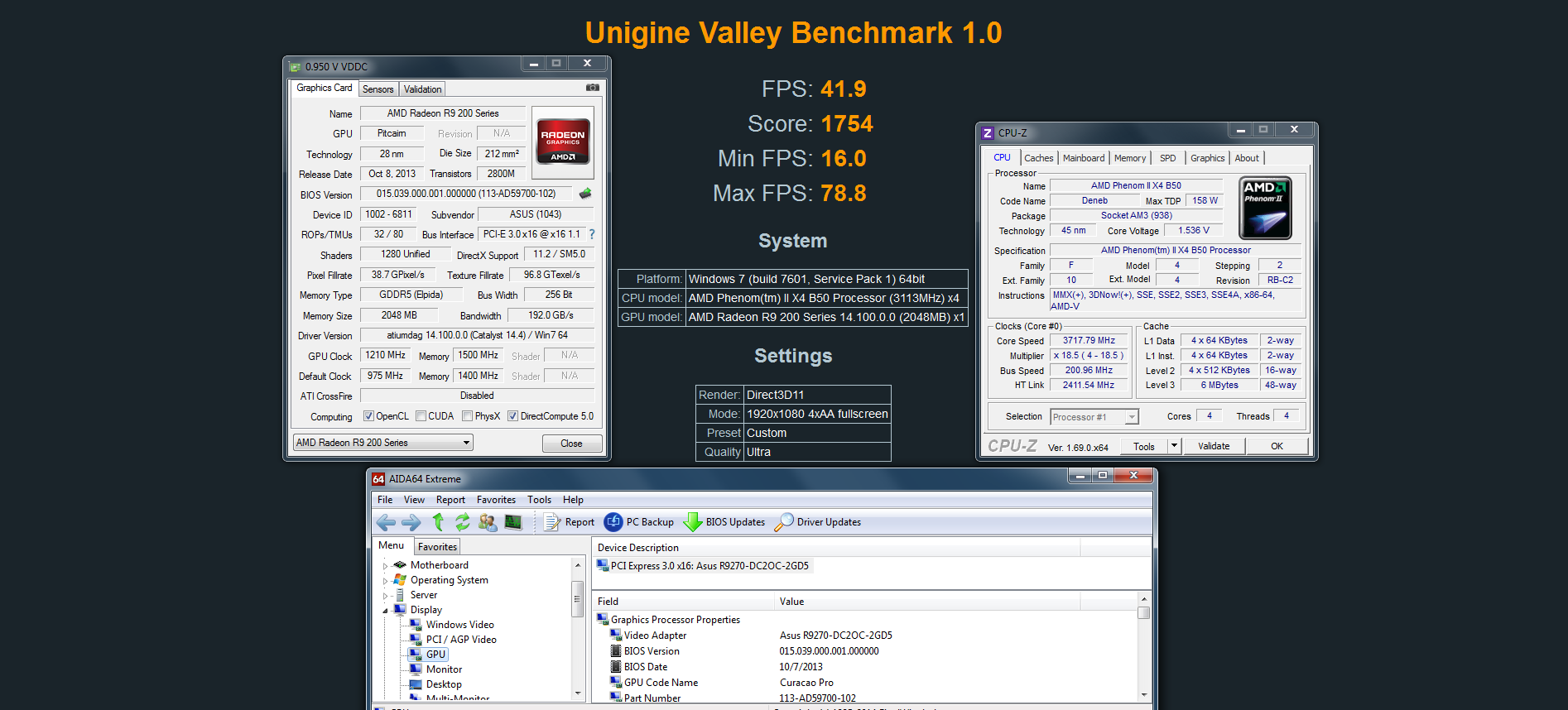This screenshot has width=1568, height=710.
Task: Click the PCI / AGP Video tree item icon
Action: tap(416, 640)
